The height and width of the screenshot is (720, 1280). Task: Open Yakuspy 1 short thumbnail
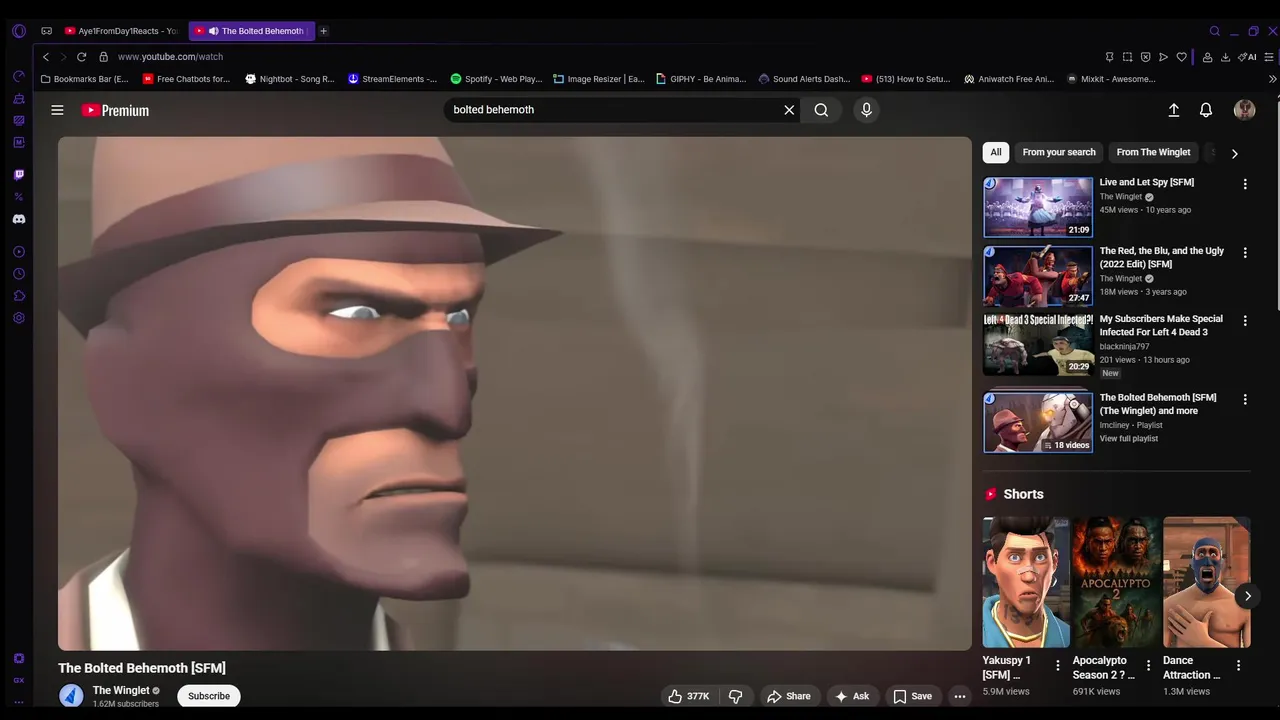click(1026, 582)
